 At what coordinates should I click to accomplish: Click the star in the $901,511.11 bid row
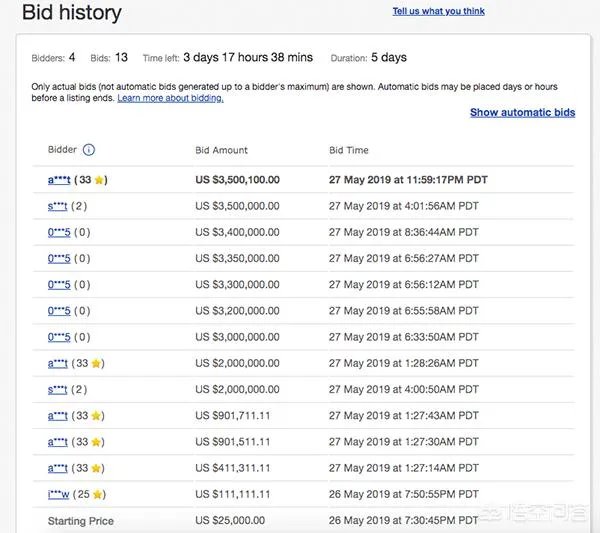tap(97, 441)
